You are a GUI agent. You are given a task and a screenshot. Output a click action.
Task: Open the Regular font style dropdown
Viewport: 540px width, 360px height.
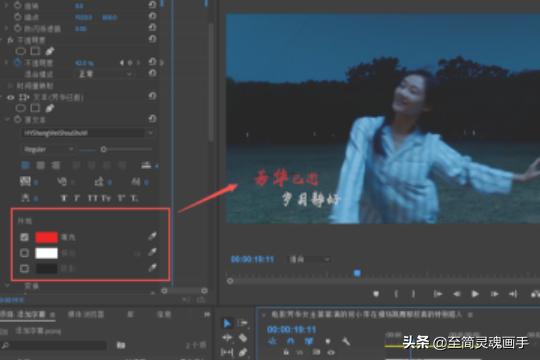click(48, 149)
